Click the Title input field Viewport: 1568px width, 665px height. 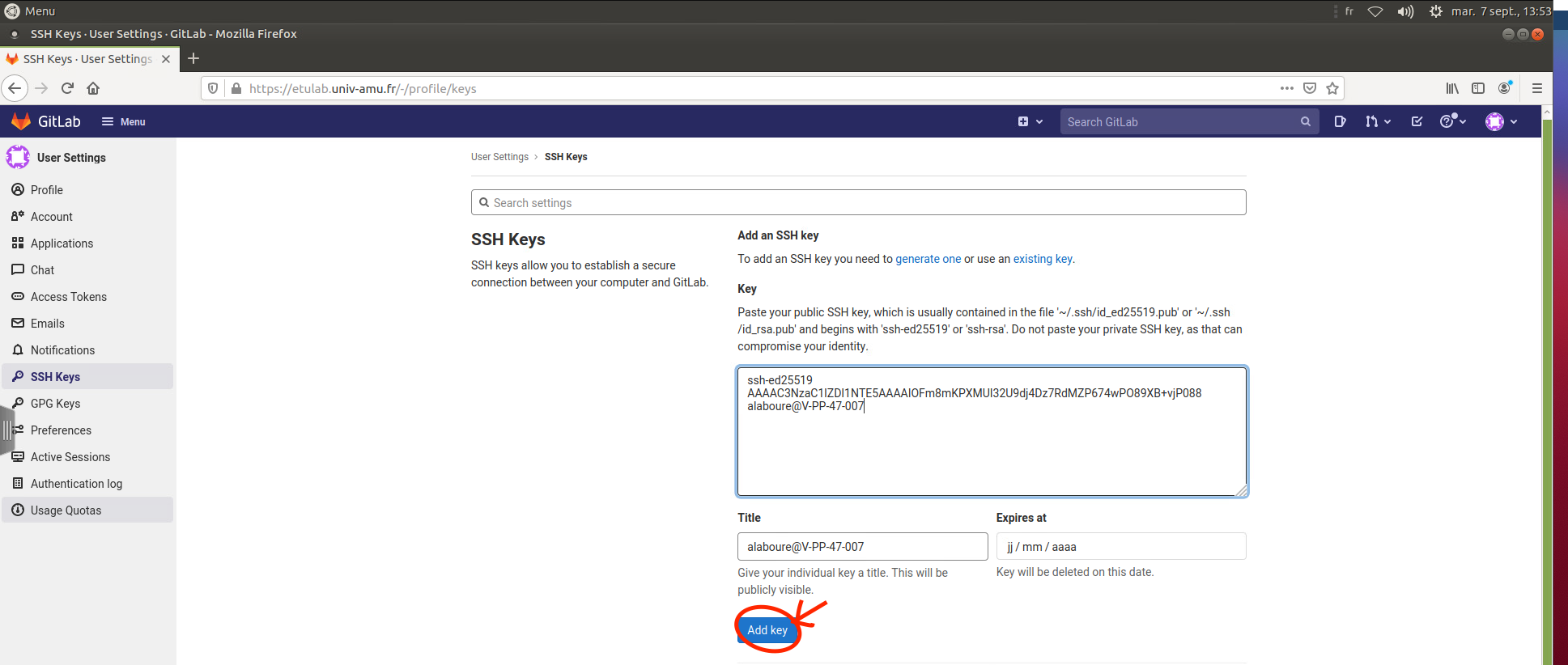click(x=862, y=546)
